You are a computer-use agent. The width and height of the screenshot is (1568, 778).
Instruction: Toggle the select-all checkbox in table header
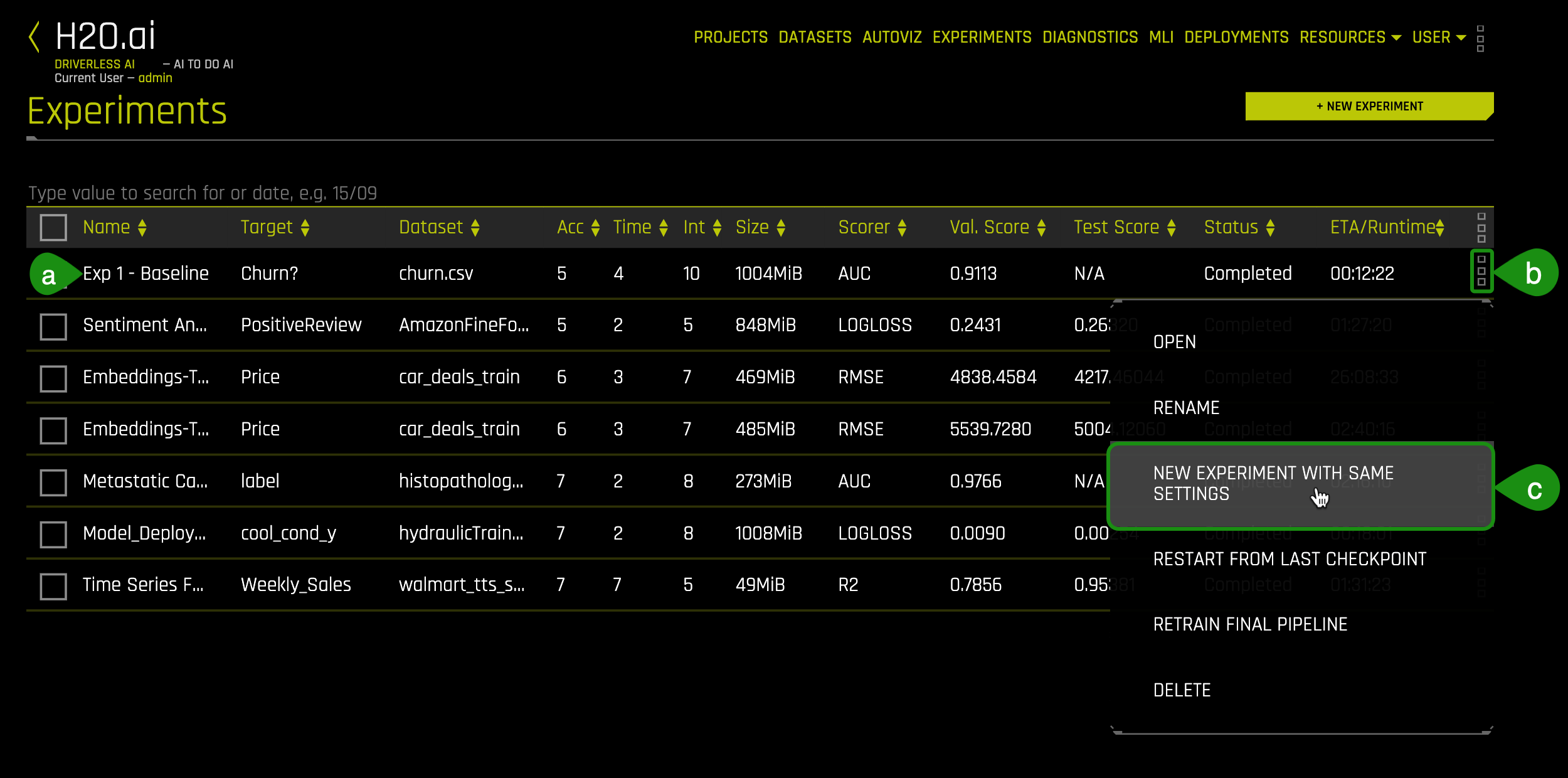53,227
